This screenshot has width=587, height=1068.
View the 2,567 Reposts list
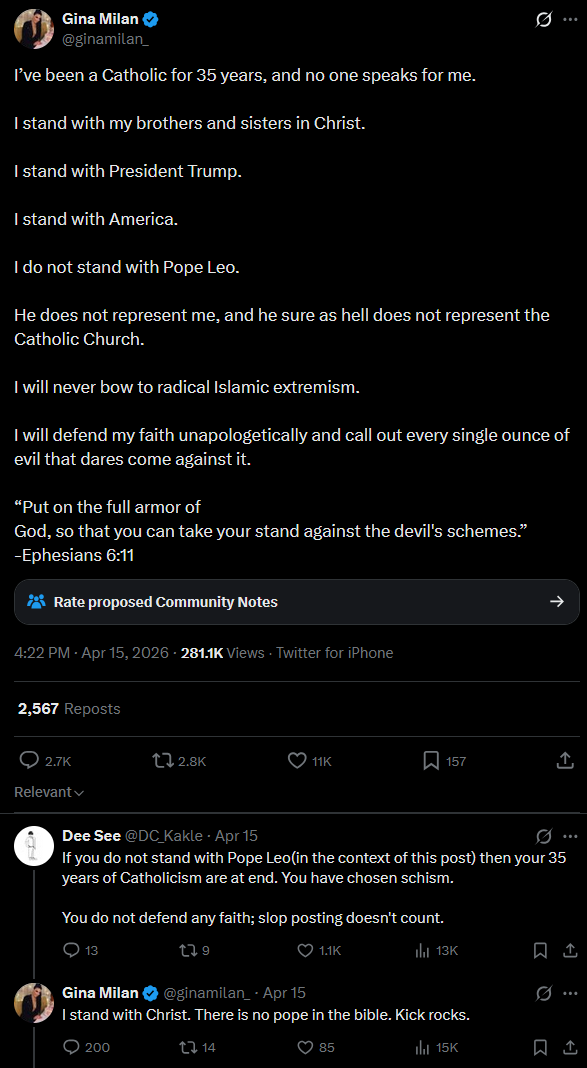(x=69, y=708)
